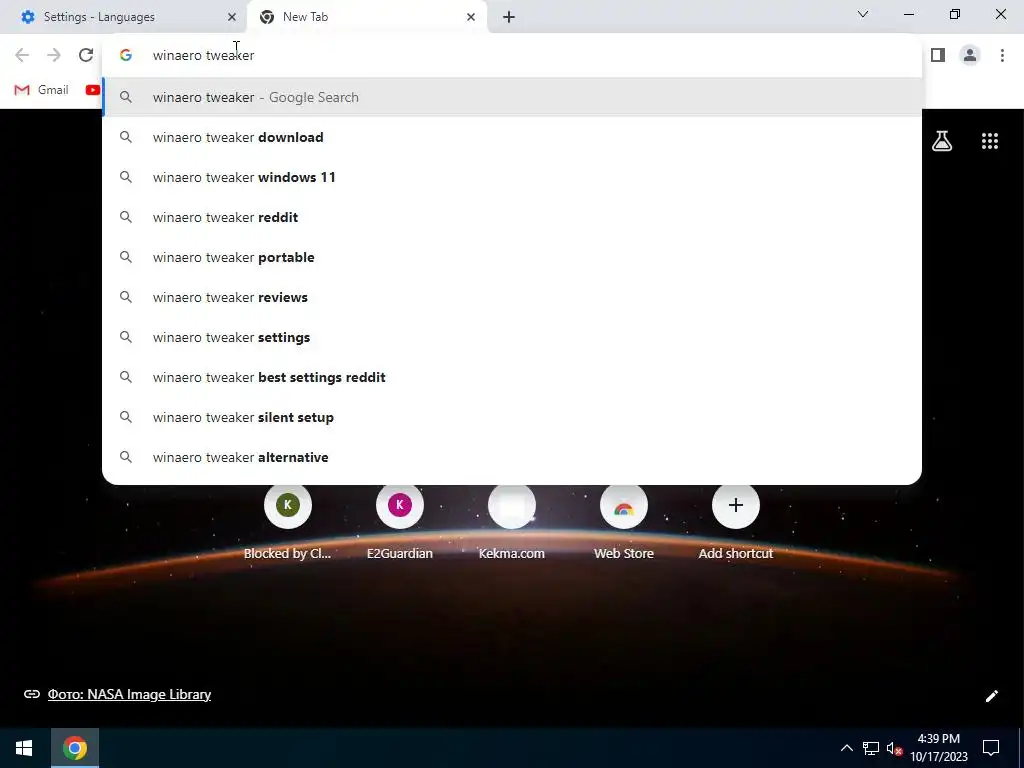
Task: Open Chrome side panel
Action: pyautogui.click(x=938, y=56)
